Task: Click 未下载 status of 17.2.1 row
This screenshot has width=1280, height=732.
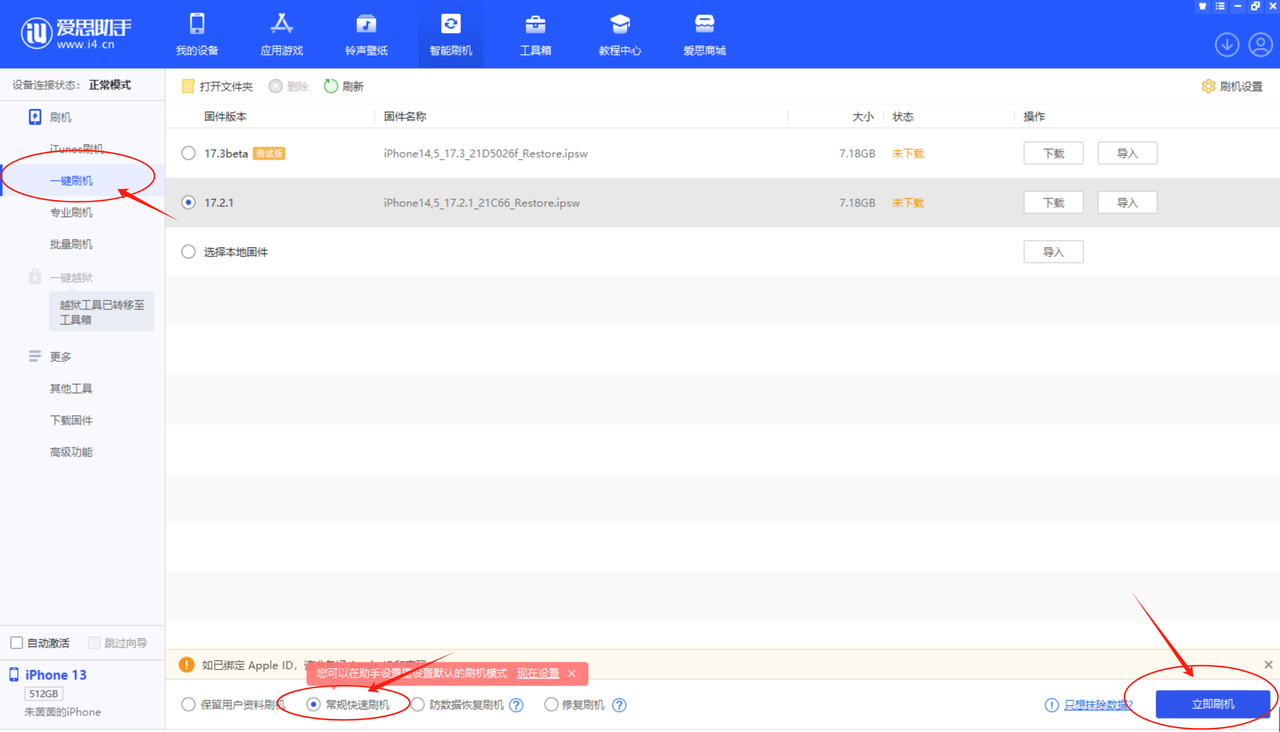Action: pos(908,203)
